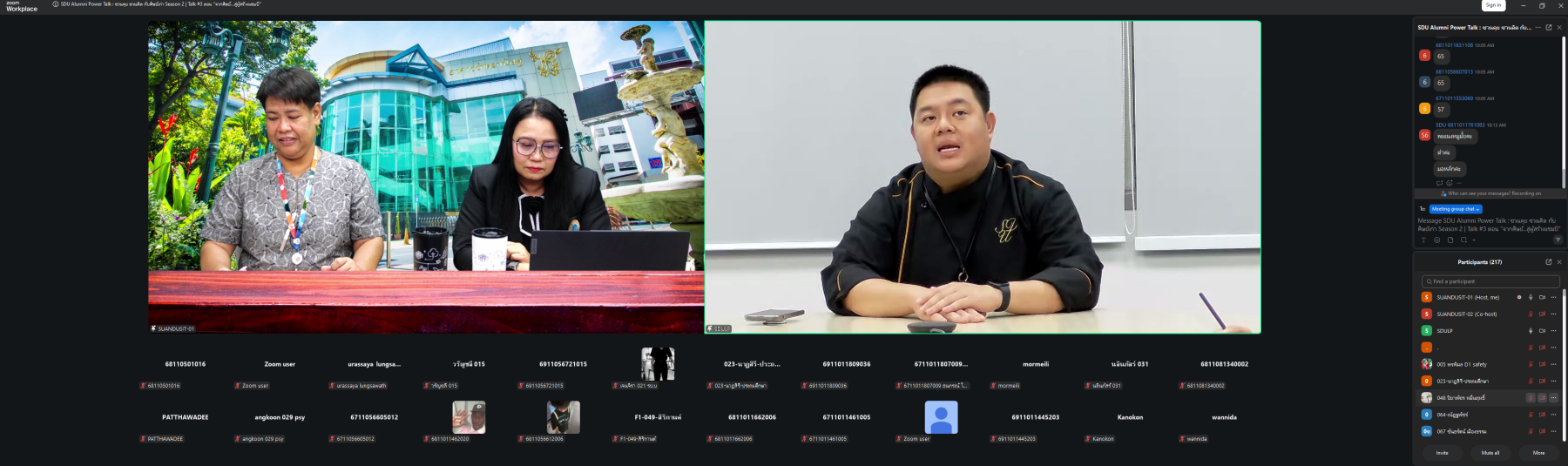Click recording indicator beside SUANDUSIT-01
Image resolution: width=1568 pixels, height=466 pixels.
coord(1519,297)
